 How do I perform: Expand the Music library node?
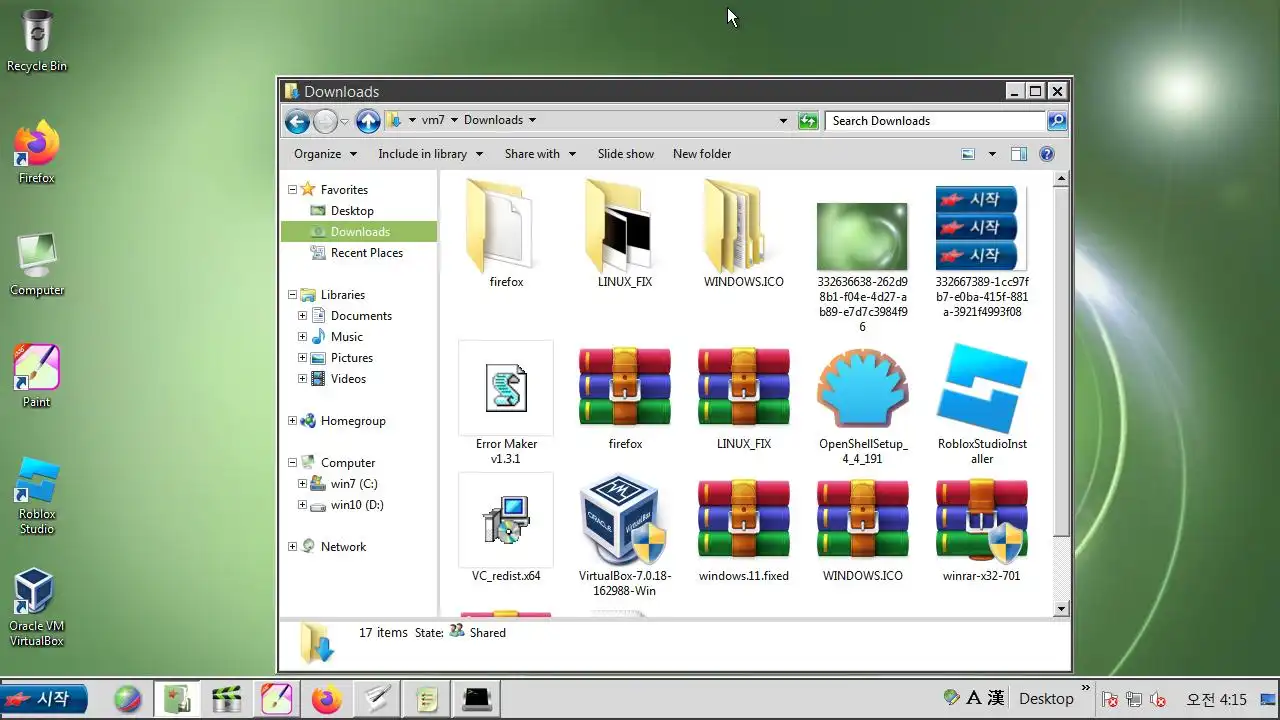[x=303, y=336]
